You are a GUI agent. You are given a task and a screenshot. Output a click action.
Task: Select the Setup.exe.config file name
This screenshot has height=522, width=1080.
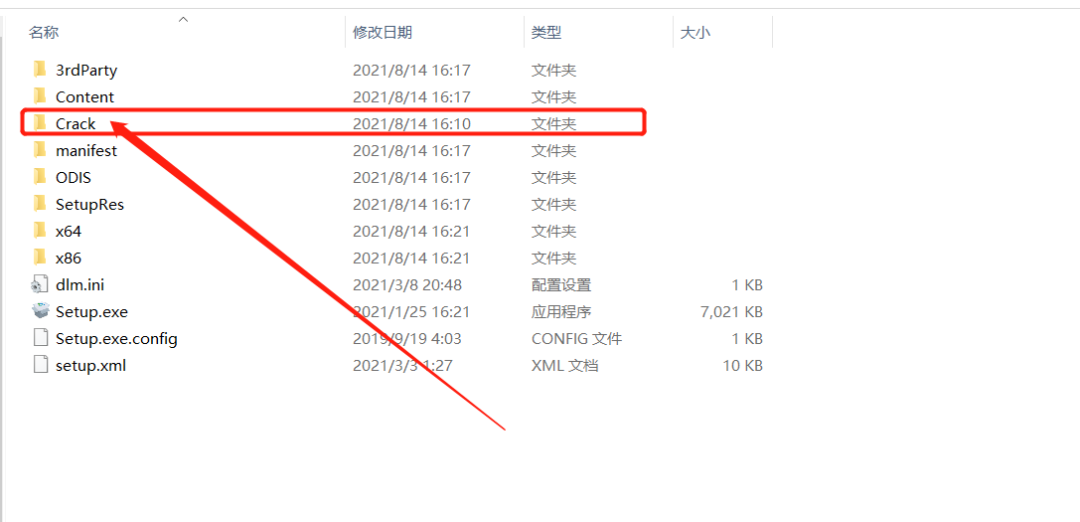tap(116, 338)
